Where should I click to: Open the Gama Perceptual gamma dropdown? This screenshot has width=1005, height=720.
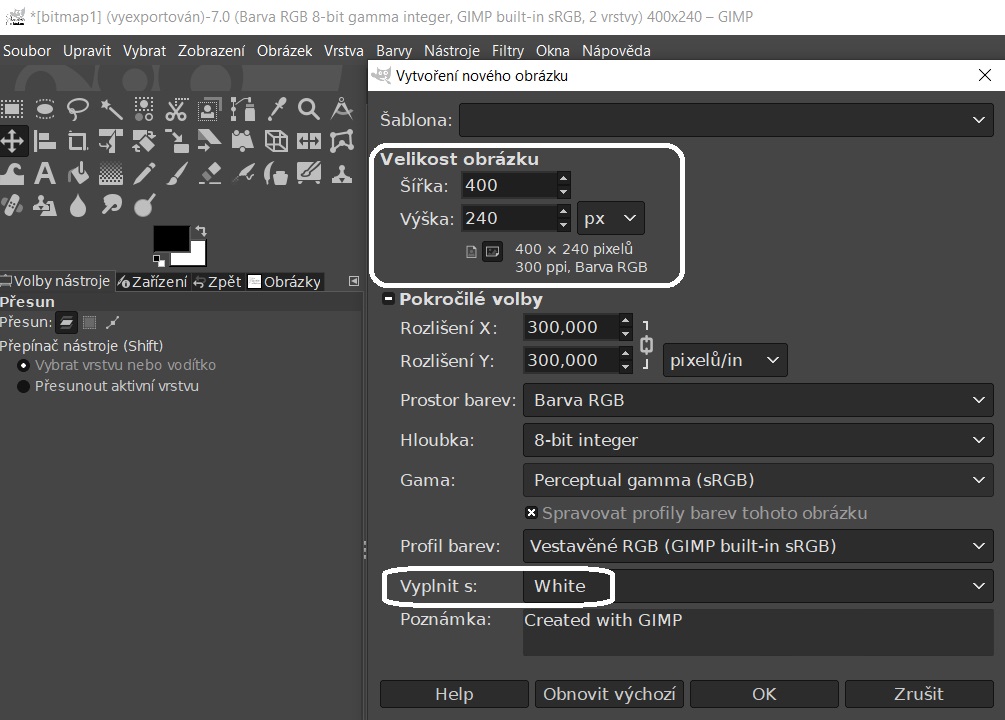coord(758,480)
